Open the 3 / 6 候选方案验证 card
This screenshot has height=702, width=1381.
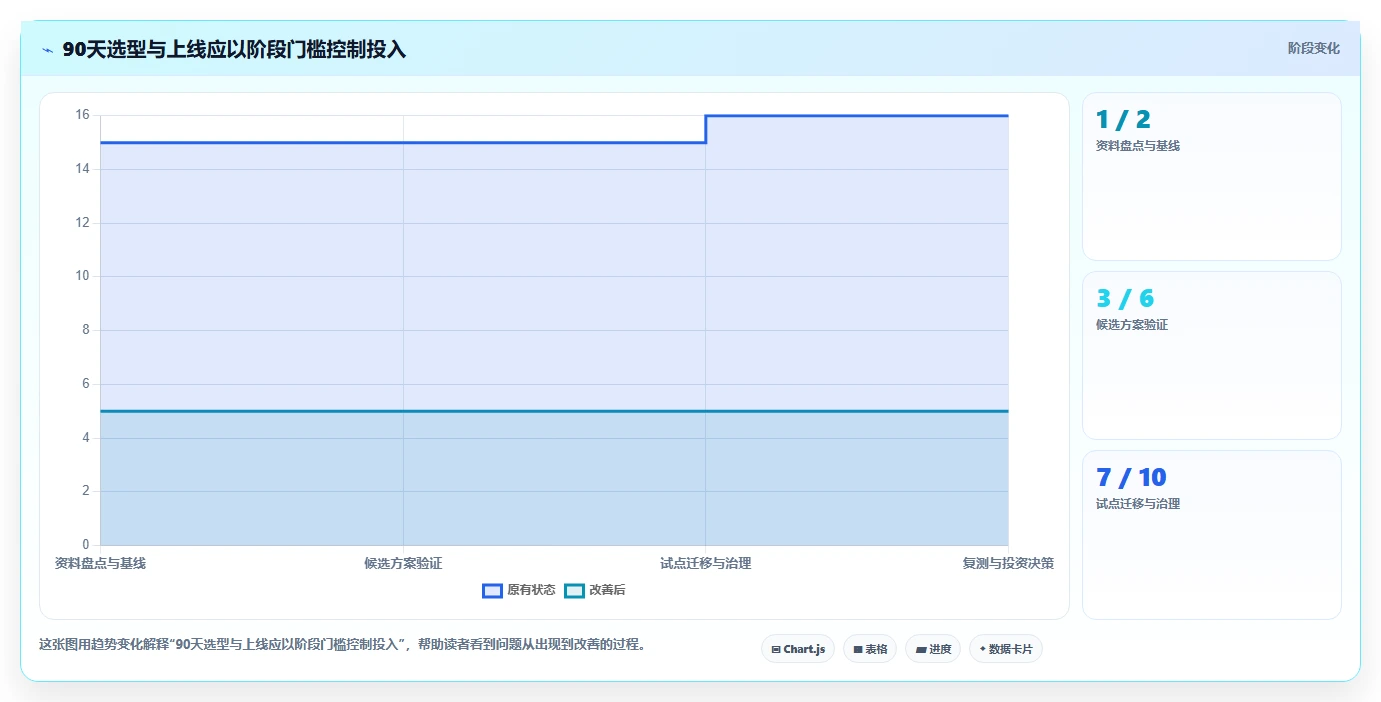coord(1211,355)
